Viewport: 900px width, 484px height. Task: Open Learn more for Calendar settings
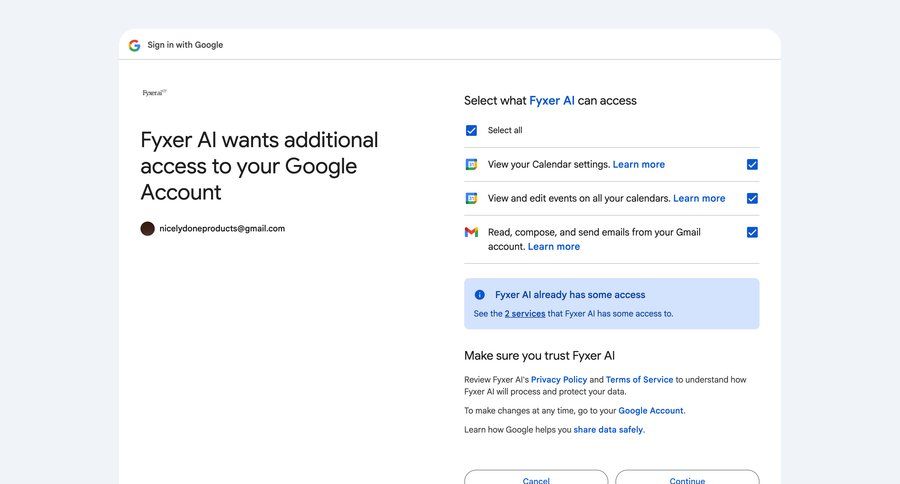pyautogui.click(x=638, y=165)
